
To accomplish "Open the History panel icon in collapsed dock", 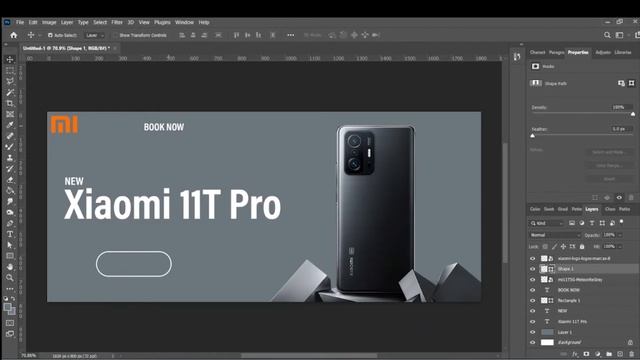I will (517, 57).
